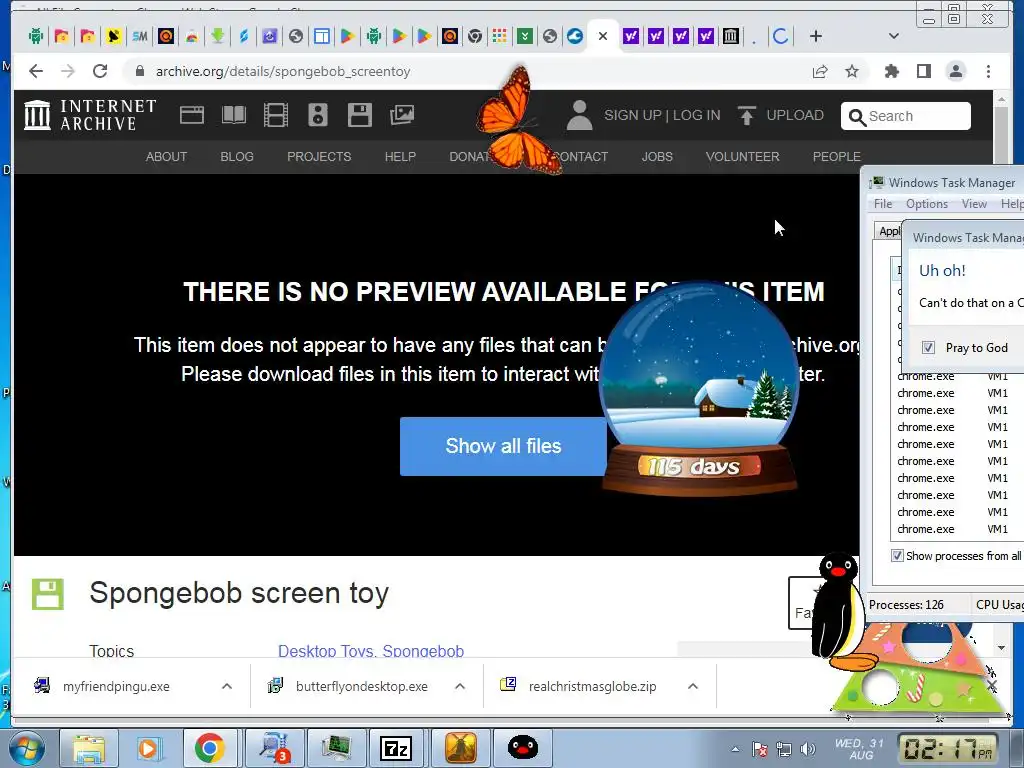Share this page using the share icon
This screenshot has width=1024, height=768.
pos(820,71)
